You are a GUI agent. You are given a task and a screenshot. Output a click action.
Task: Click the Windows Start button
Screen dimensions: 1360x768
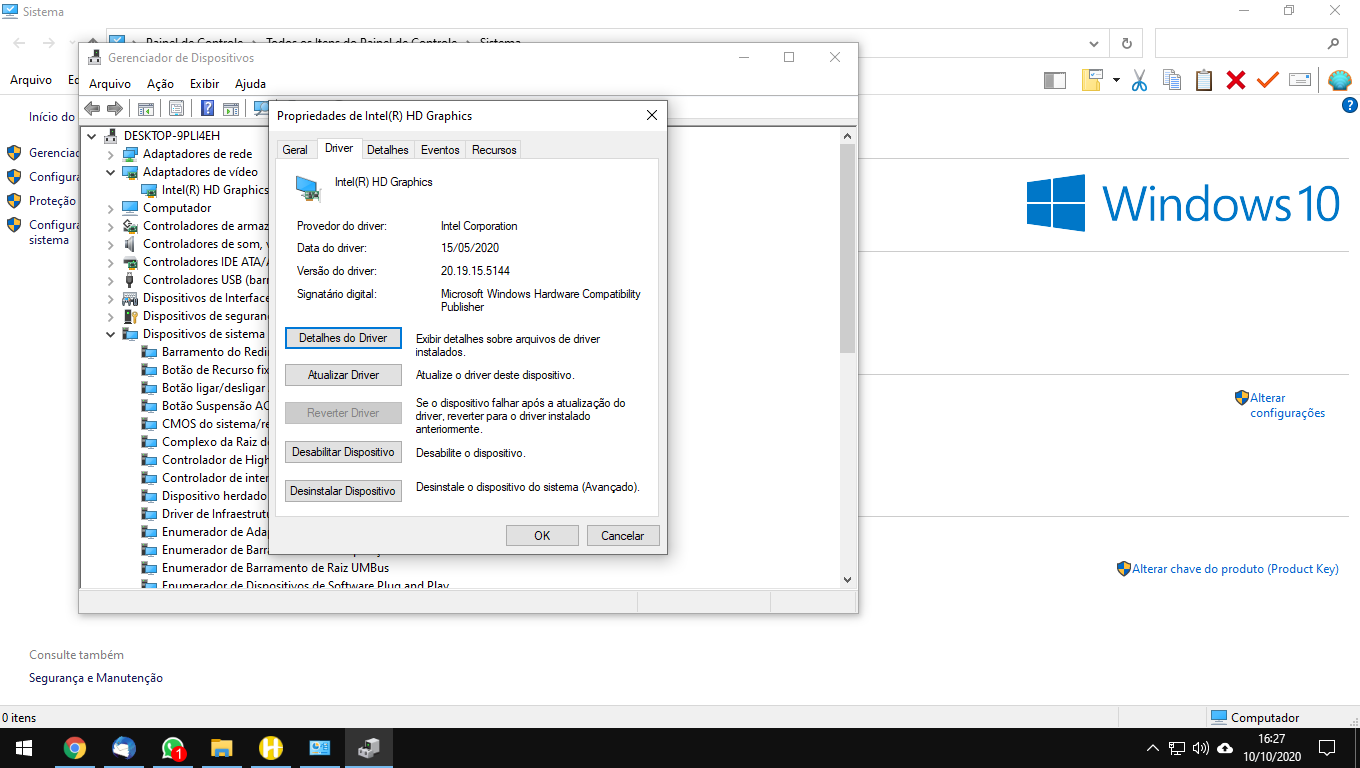click(x=23, y=748)
